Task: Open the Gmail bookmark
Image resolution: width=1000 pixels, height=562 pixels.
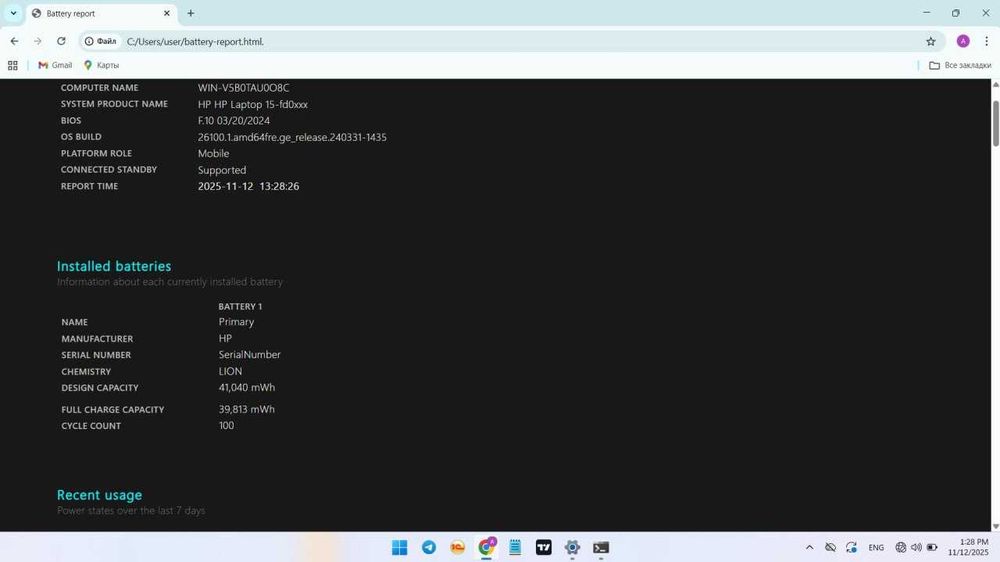Action: [55, 65]
